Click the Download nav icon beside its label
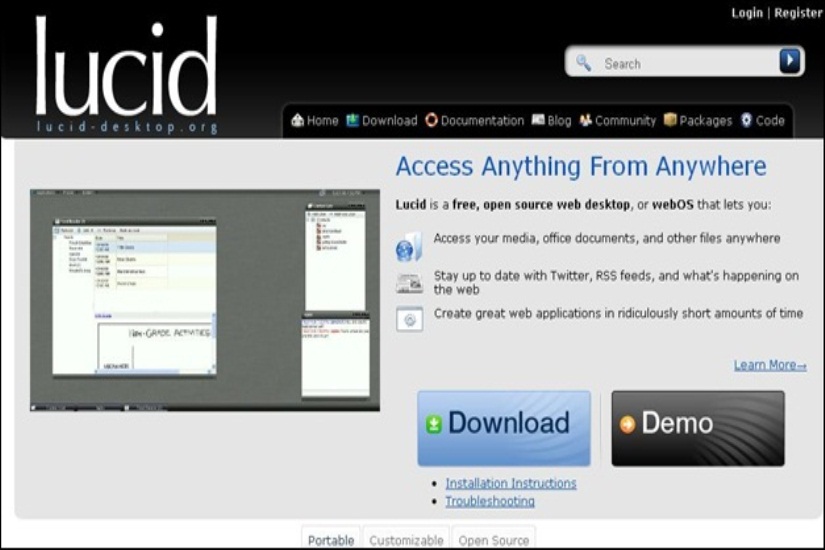This screenshot has width=825, height=550. tap(353, 120)
